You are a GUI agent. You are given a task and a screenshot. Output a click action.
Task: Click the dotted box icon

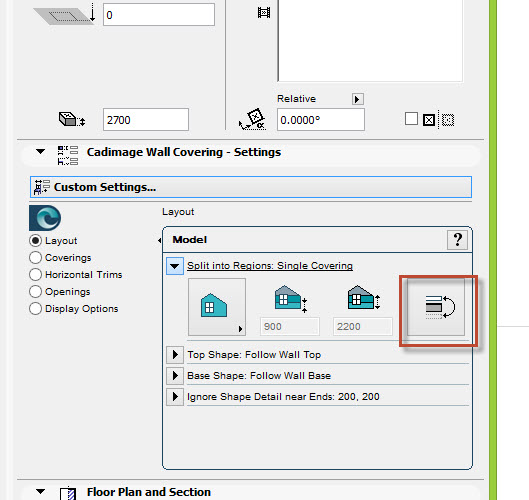tap(448, 120)
